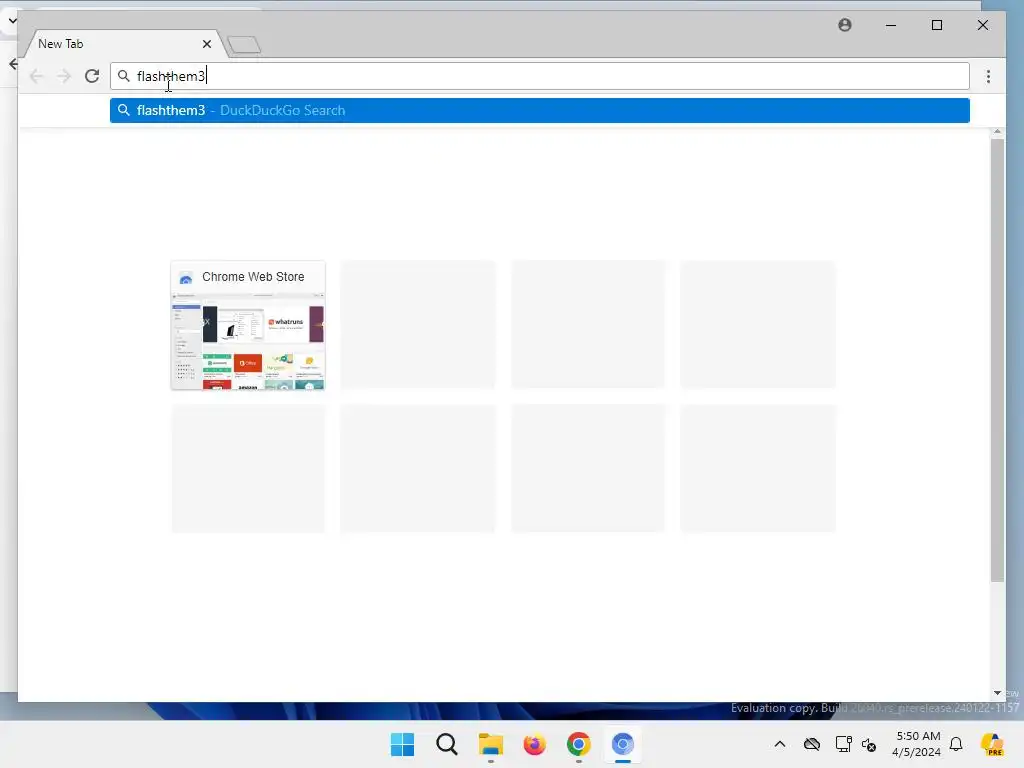The image size is (1024, 768).
Task: Click the Chrome Web Store tile title
Action: [x=253, y=277]
